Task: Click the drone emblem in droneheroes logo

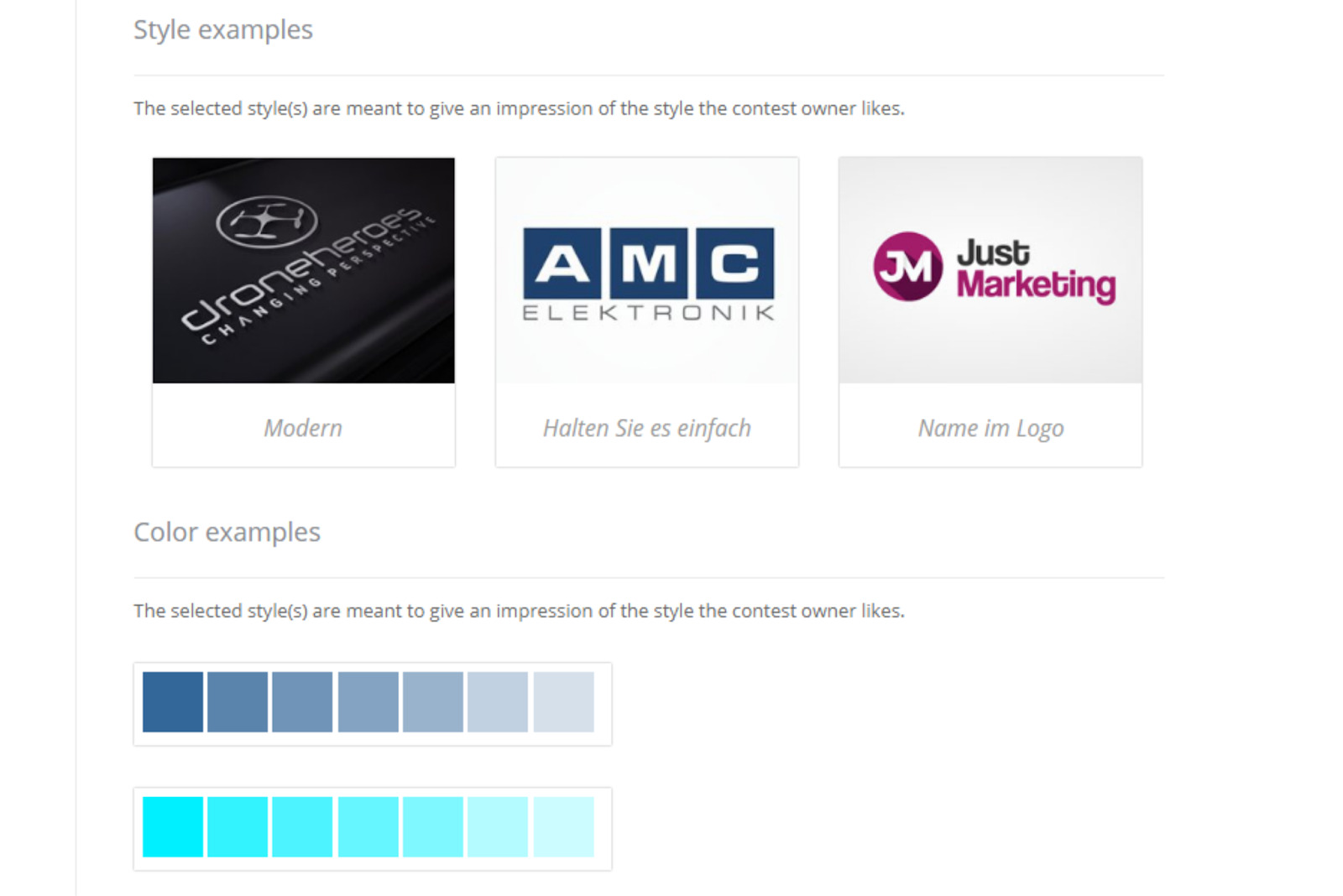Action: (x=266, y=221)
